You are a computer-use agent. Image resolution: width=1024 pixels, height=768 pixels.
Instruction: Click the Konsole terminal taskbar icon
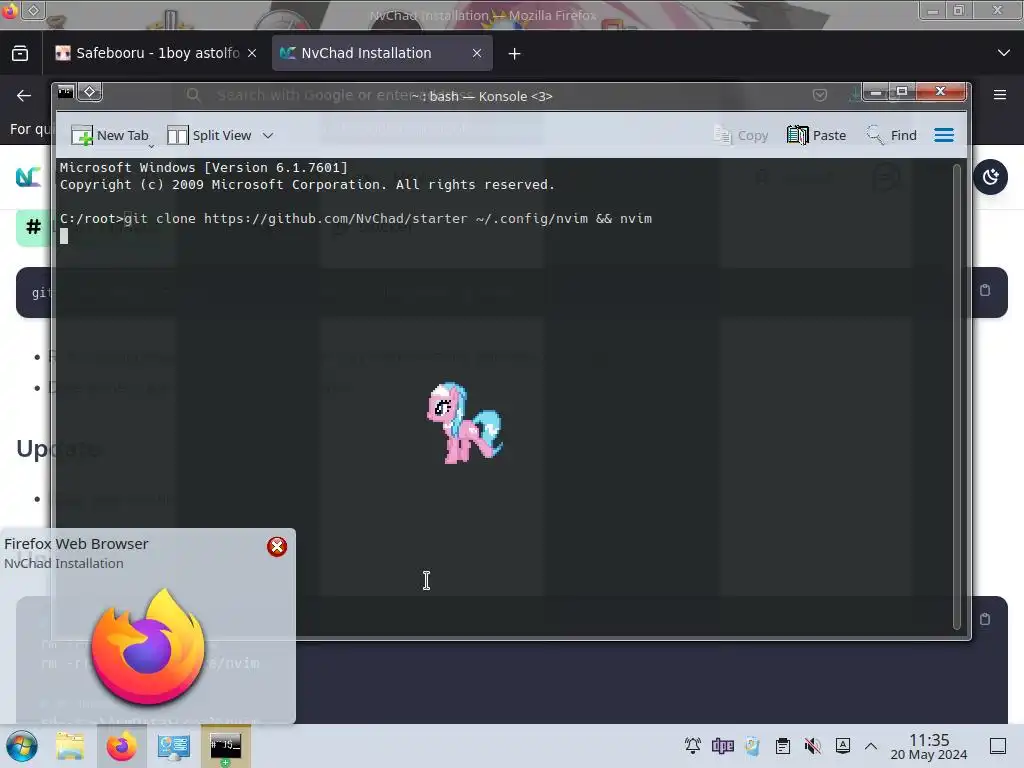225,746
